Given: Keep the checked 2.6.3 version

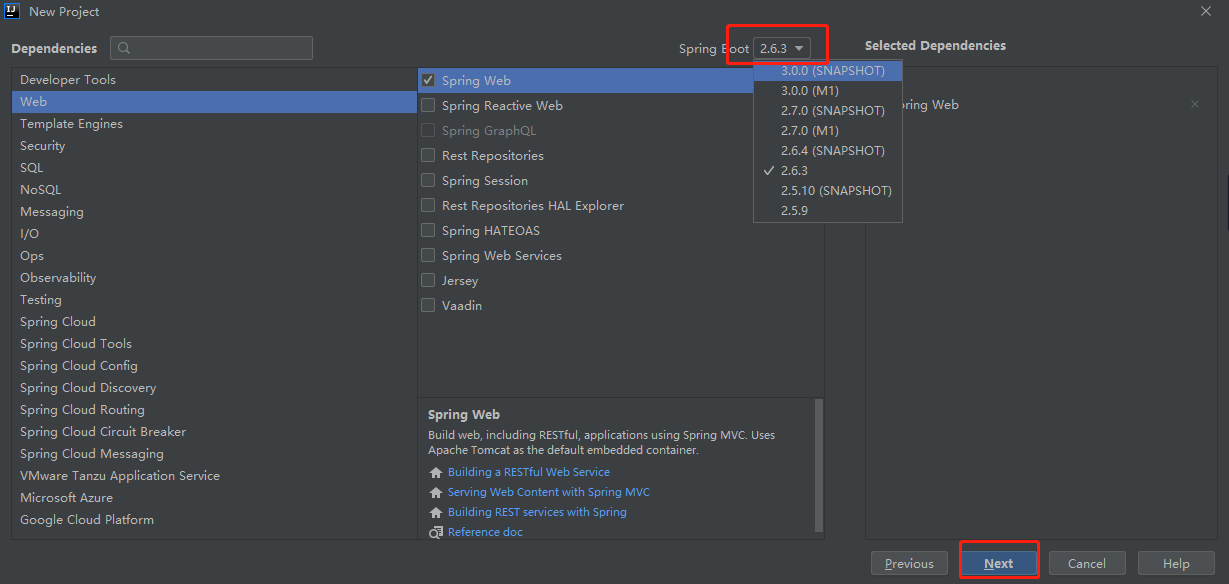Looking at the screenshot, I should coord(828,170).
